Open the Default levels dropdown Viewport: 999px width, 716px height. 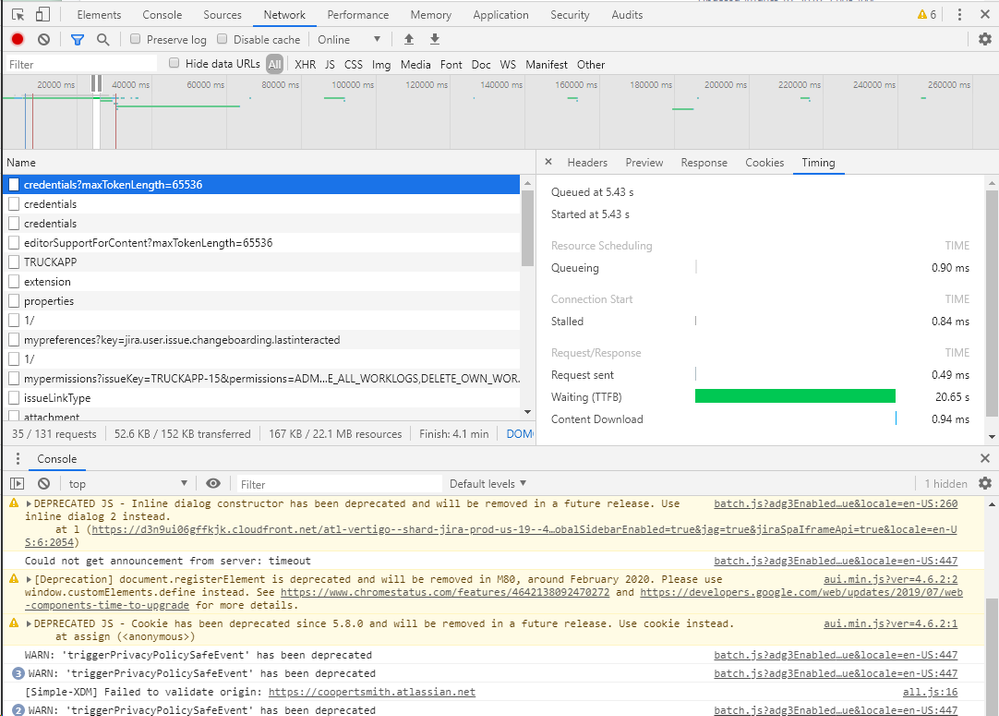coord(488,483)
